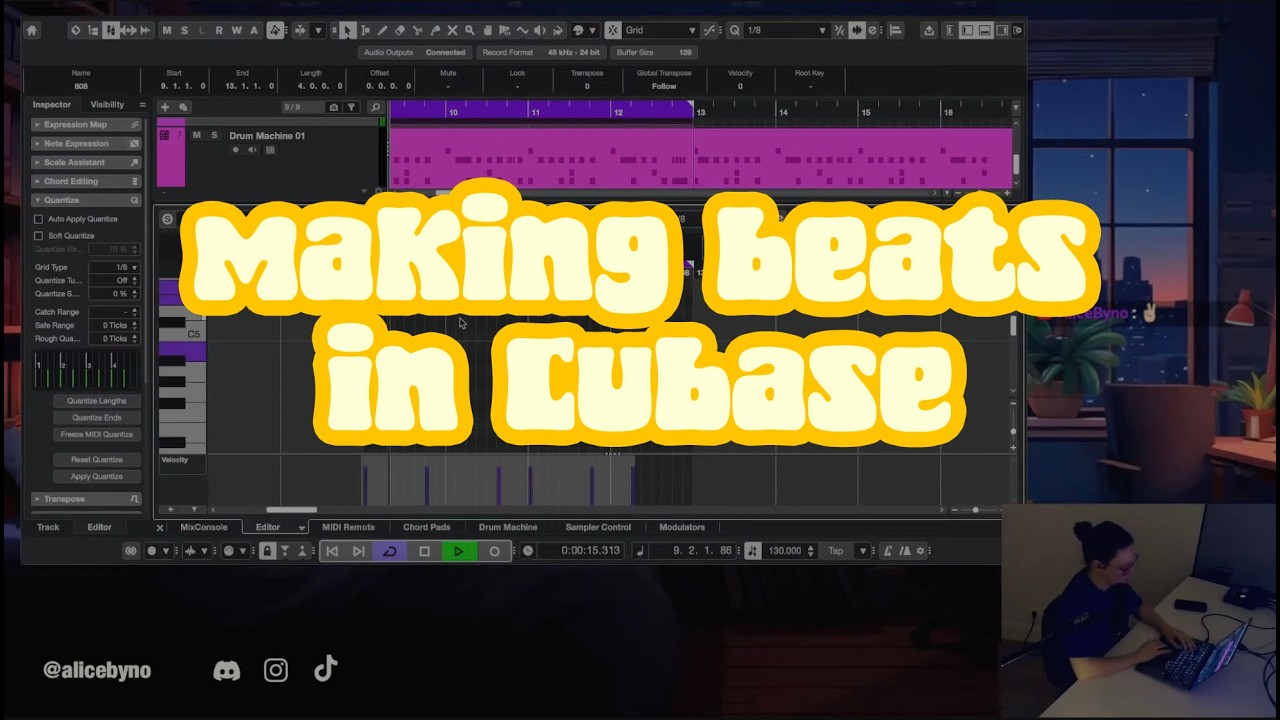Switch to the Inspector tab

point(52,105)
